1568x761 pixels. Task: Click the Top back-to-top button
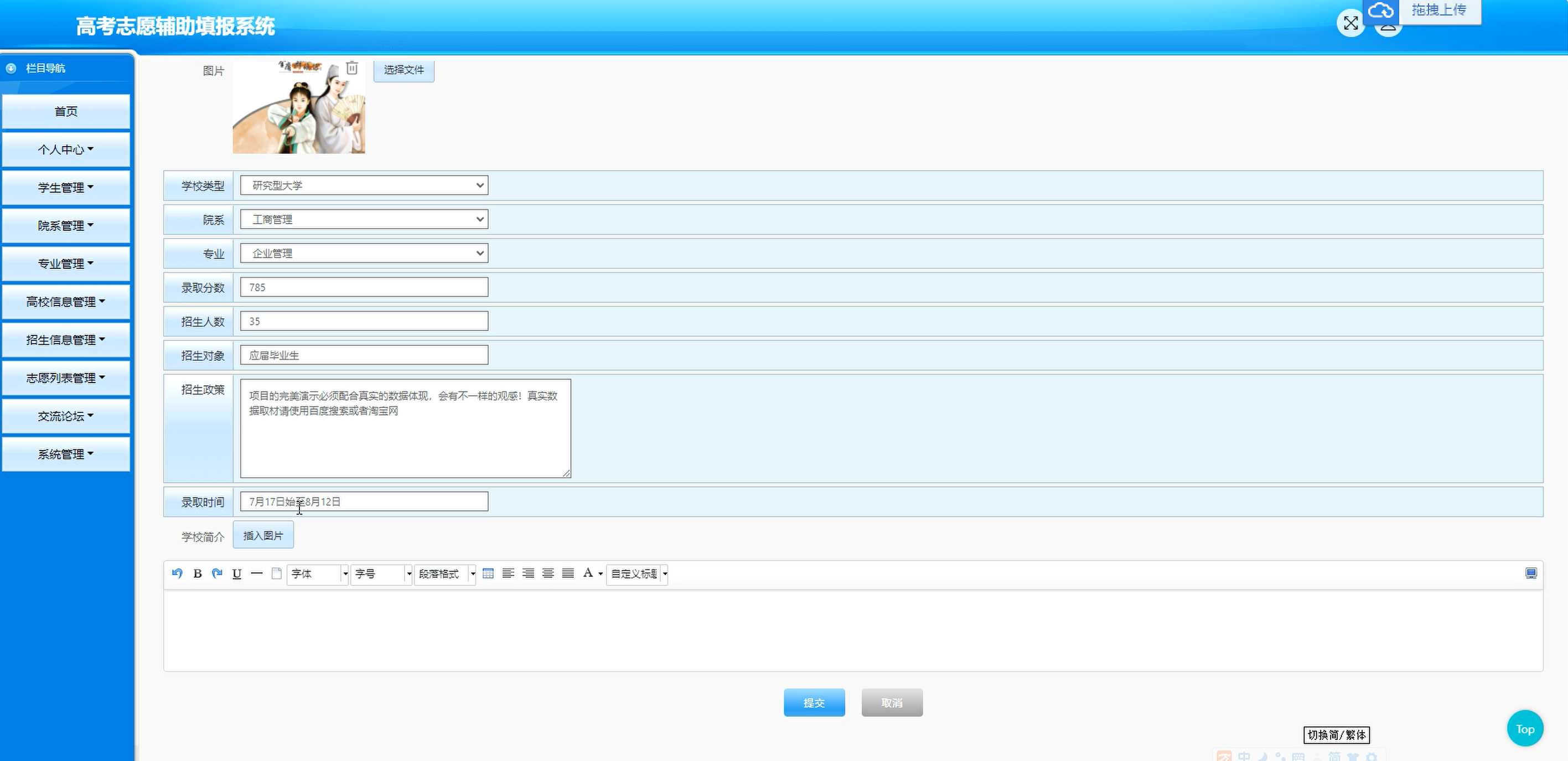coord(1525,729)
